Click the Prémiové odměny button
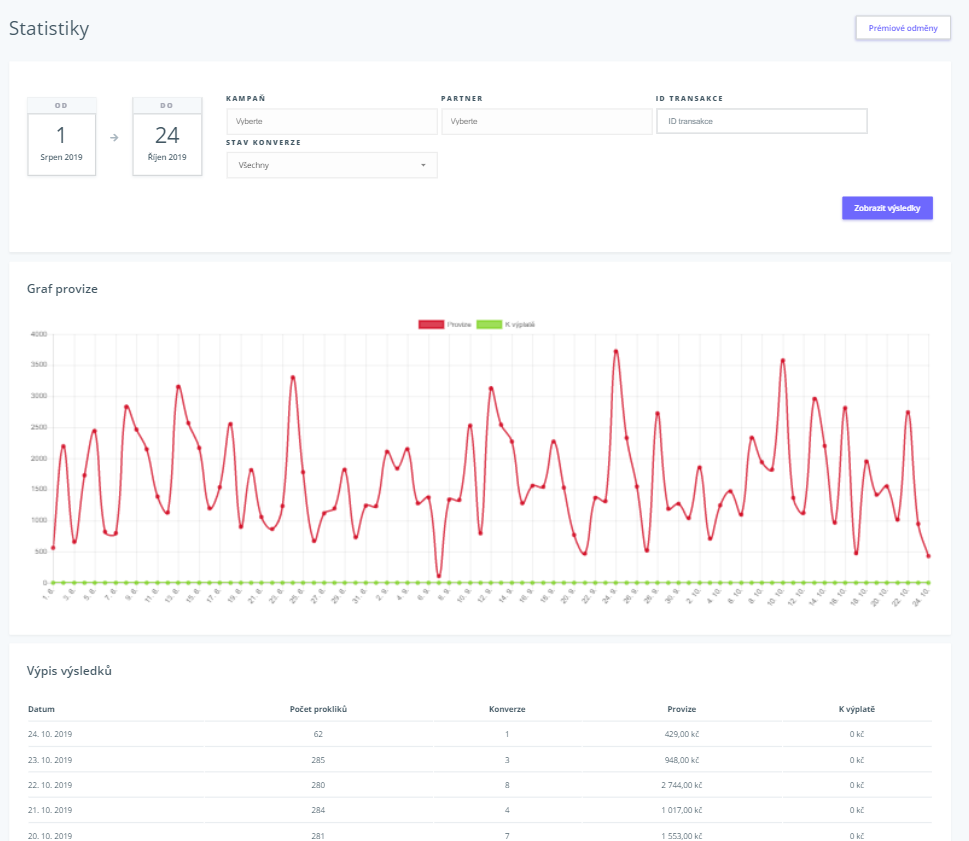969x841 pixels. [x=902, y=28]
